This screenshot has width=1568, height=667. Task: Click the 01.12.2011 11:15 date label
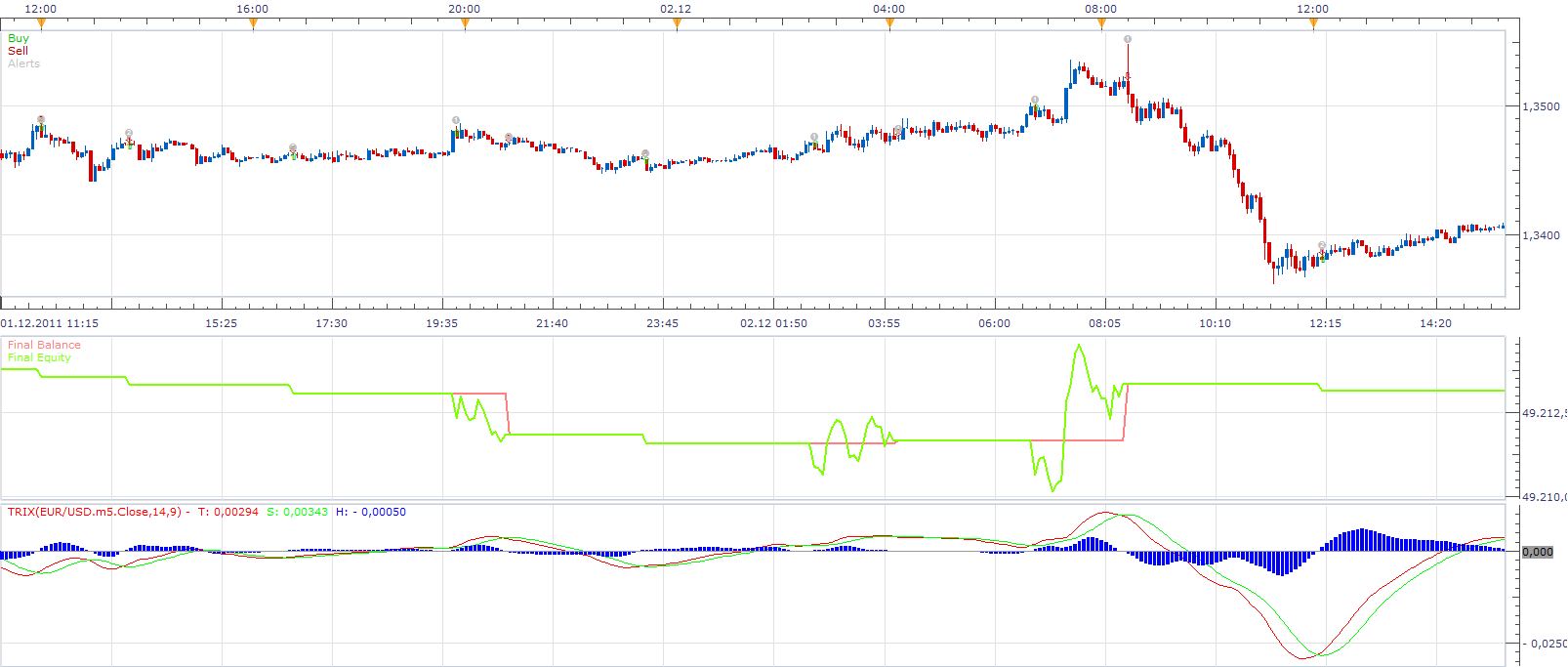pos(50,323)
